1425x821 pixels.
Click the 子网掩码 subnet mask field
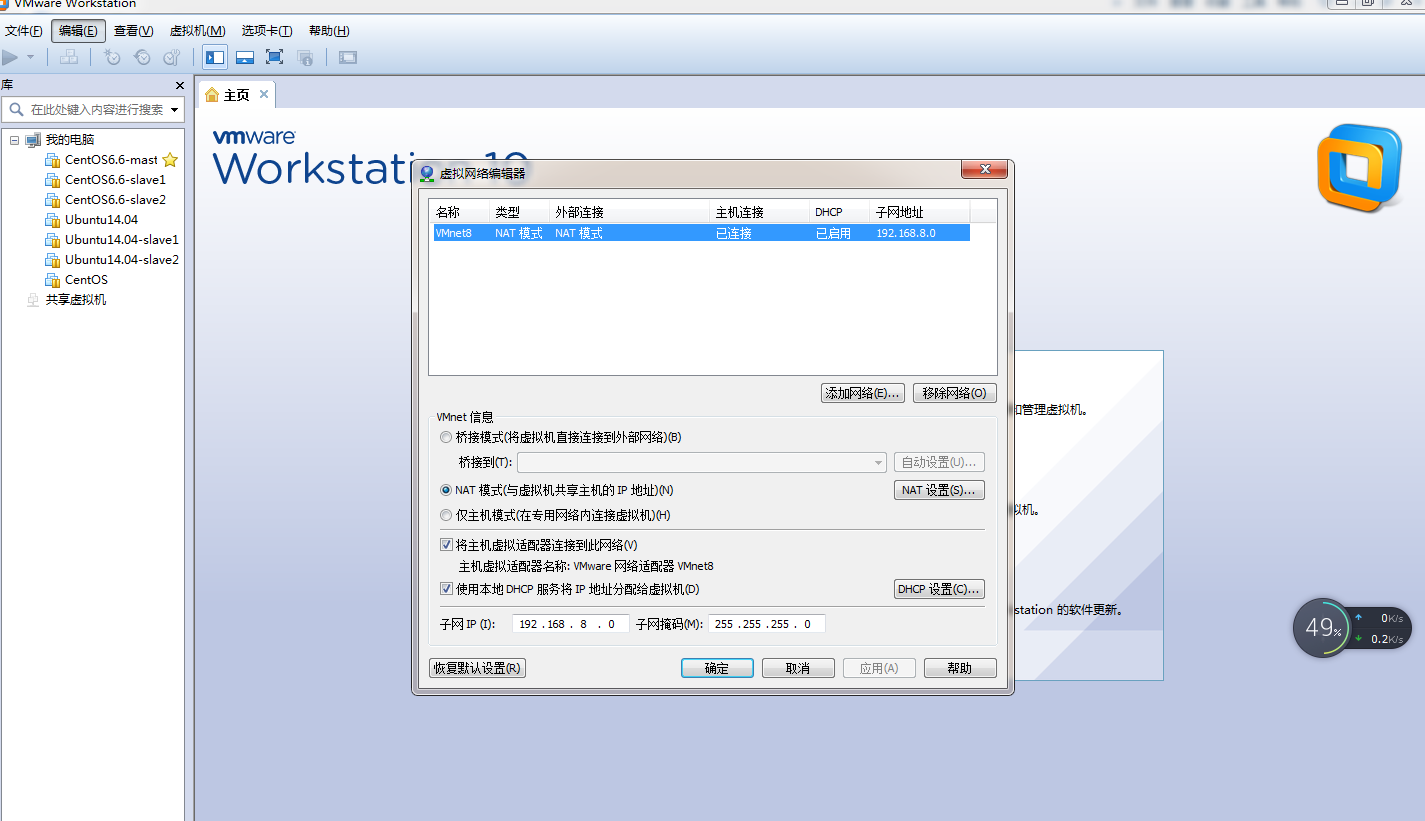pyautogui.click(x=766, y=624)
